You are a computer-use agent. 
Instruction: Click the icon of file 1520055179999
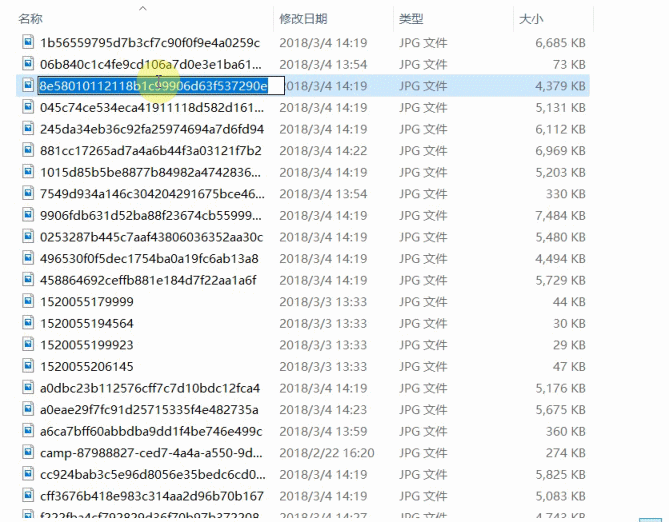coord(28,301)
